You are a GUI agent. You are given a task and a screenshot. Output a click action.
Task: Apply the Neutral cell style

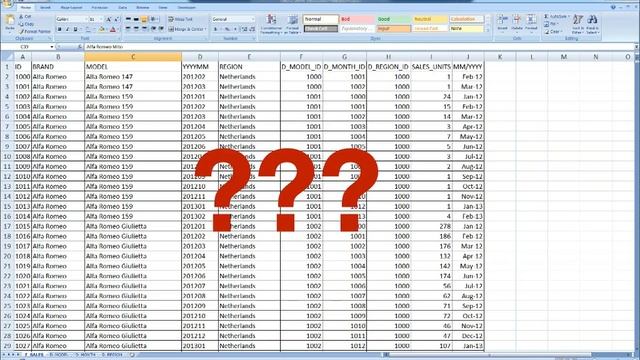coord(430,19)
